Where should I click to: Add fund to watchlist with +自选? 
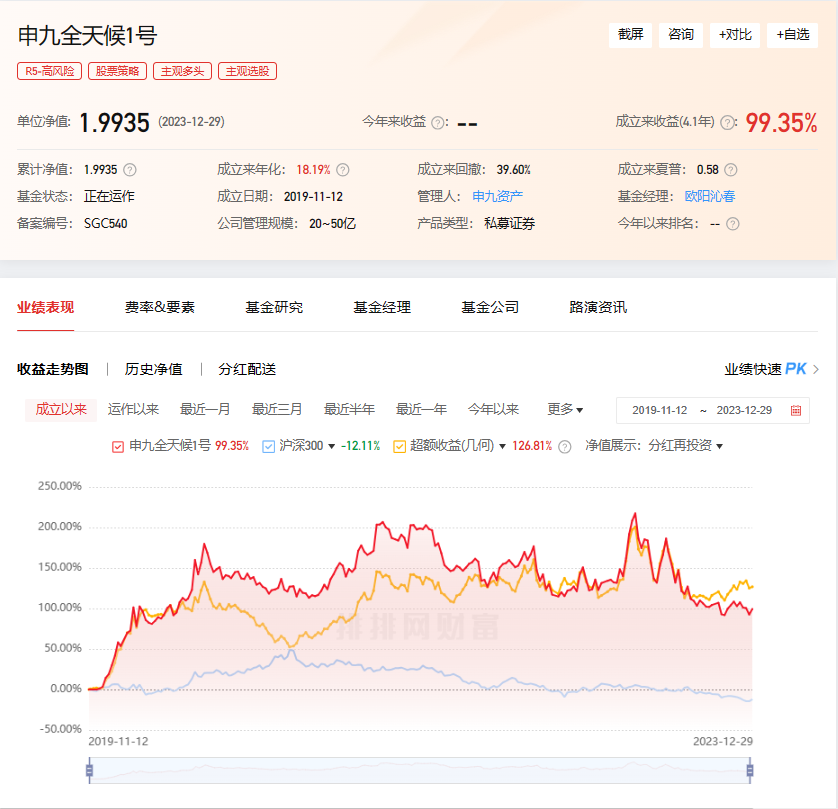pos(792,35)
